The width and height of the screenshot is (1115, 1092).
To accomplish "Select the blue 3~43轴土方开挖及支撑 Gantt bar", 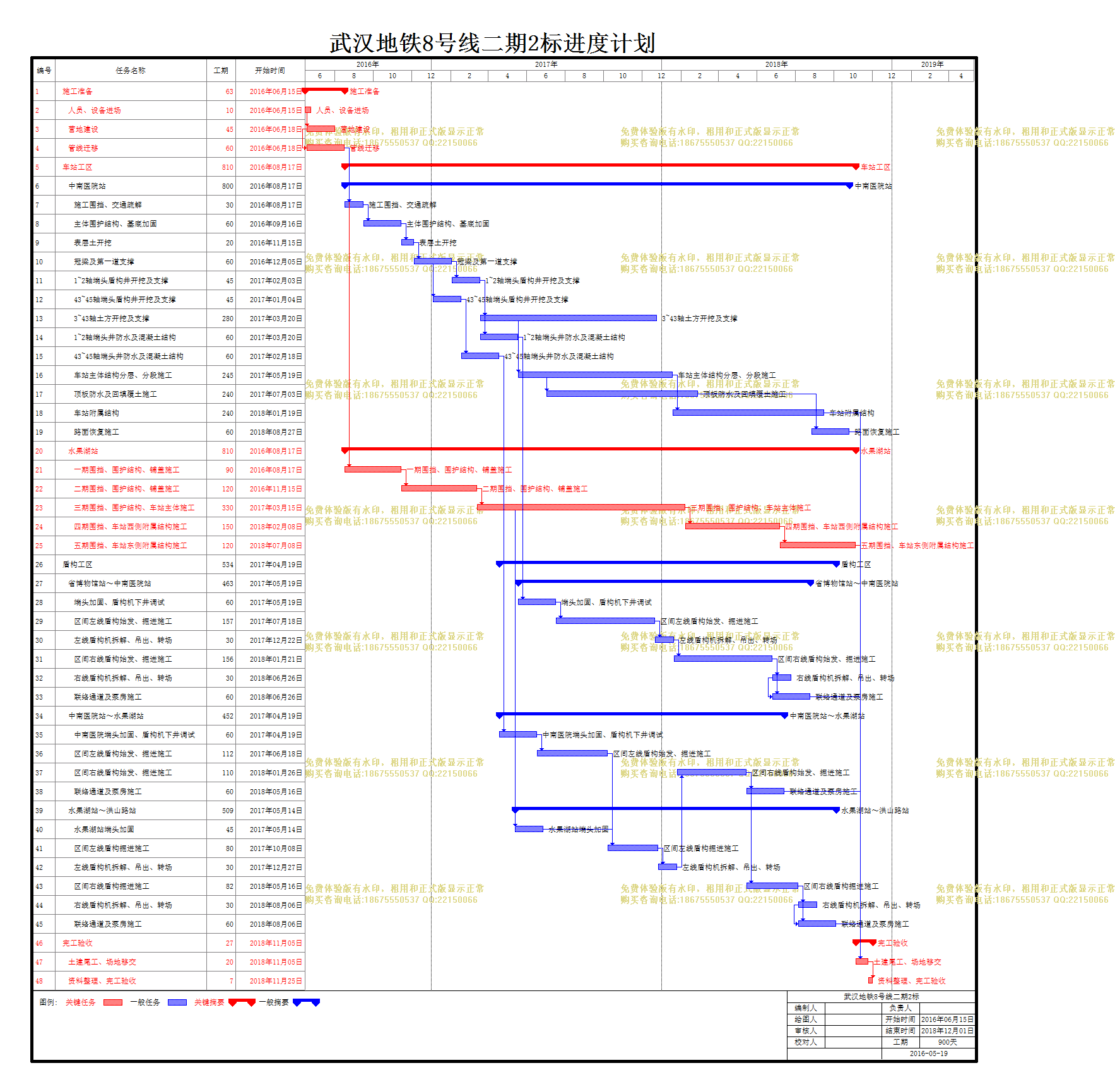I will coord(568,318).
